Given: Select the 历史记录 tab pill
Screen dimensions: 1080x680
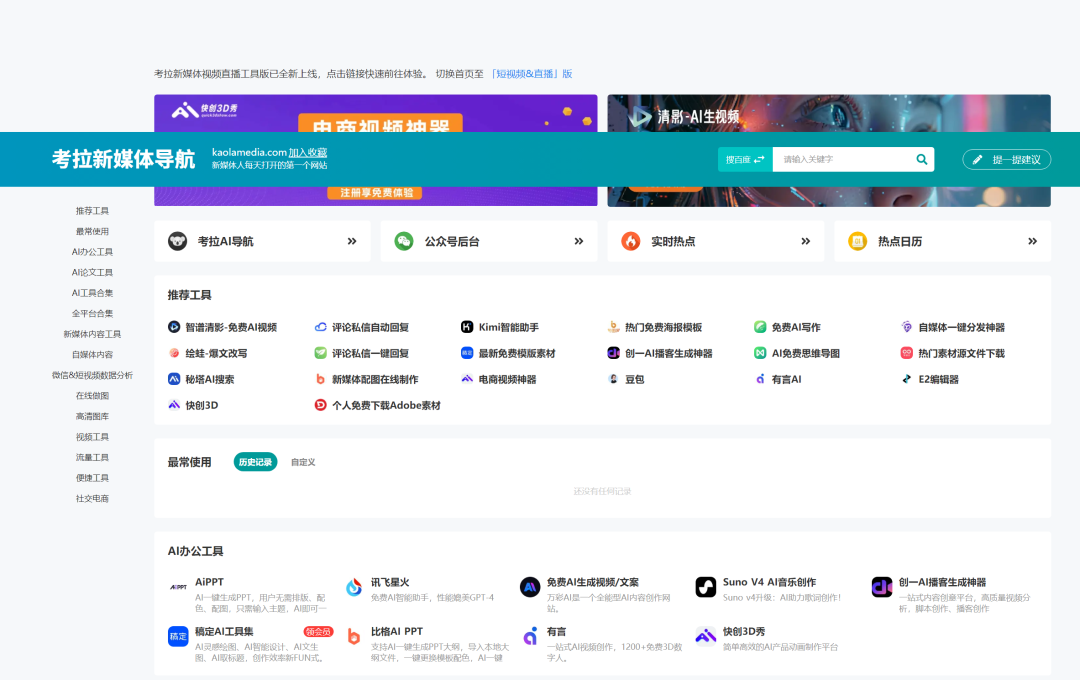Looking at the screenshot, I should 255,462.
